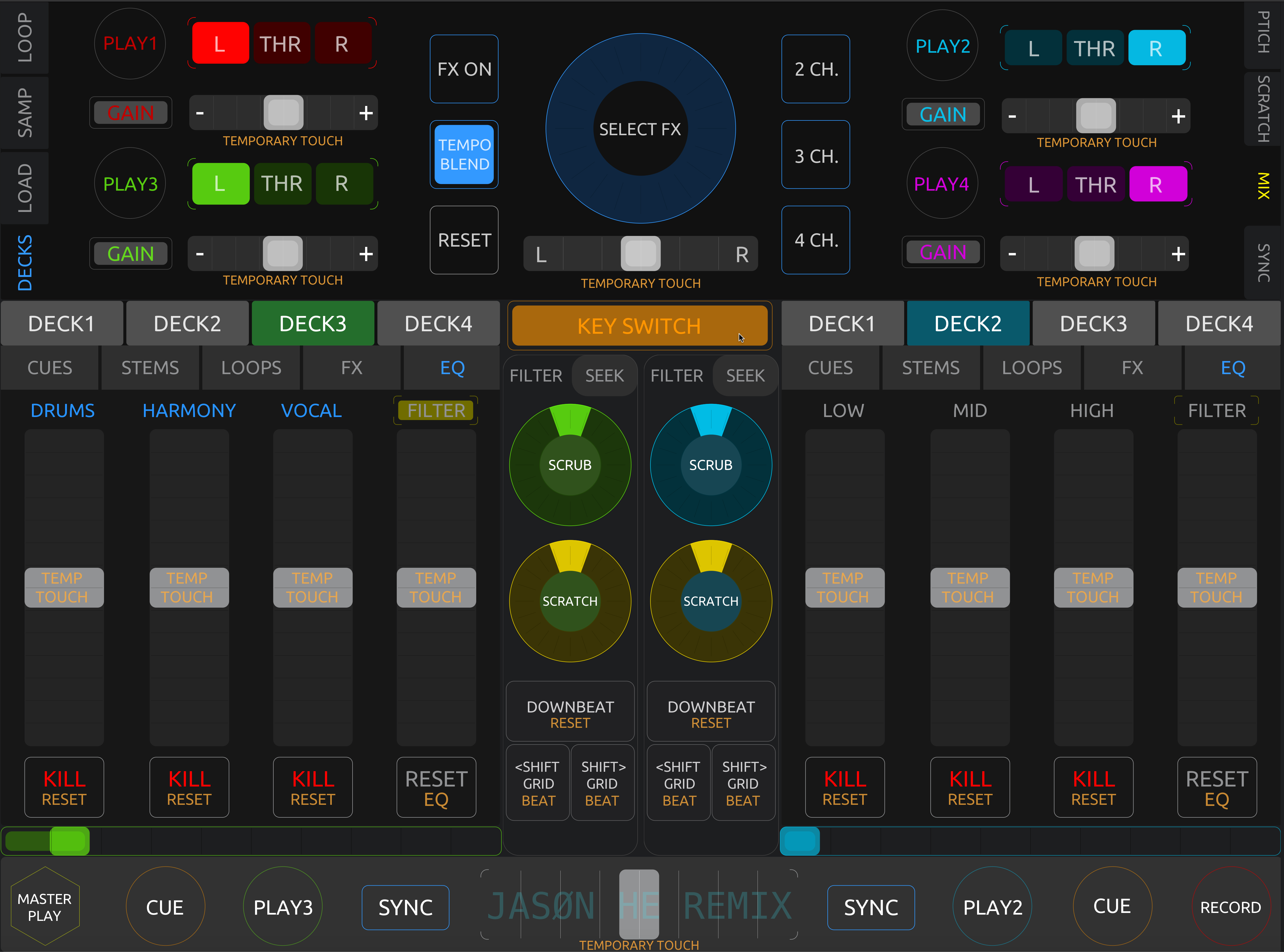1284x952 pixels.
Task: Toggle the DRUMS stem KILL button
Action: (x=64, y=787)
